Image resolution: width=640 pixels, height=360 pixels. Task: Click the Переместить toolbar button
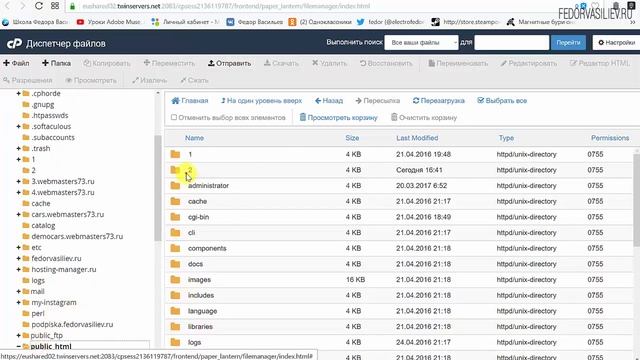[x=169, y=63]
